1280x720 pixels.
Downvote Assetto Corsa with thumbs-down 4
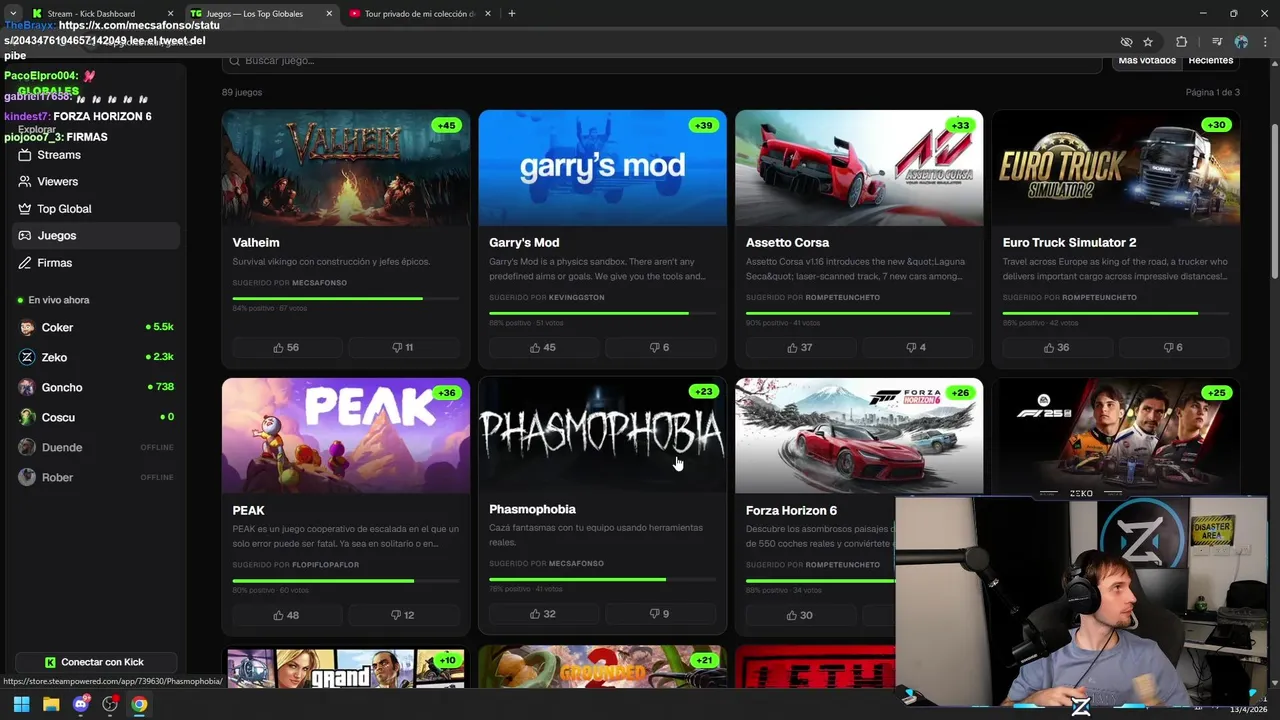pos(918,347)
